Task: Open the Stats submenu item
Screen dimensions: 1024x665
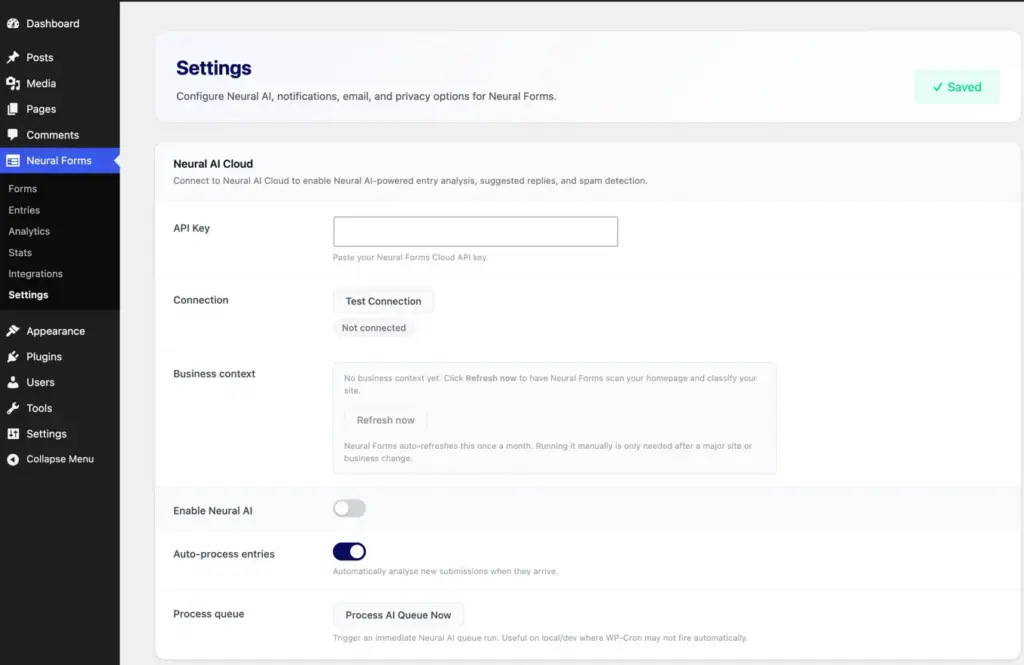Action: [x=20, y=252]
